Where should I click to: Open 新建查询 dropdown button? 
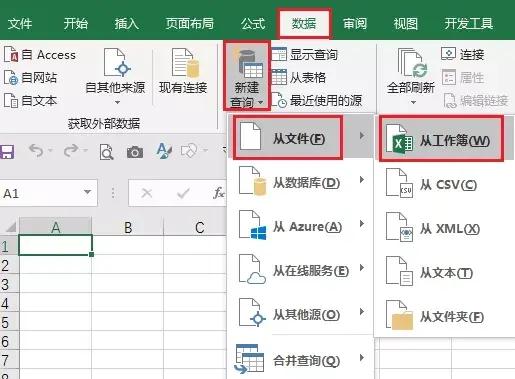tap(247, 76)
